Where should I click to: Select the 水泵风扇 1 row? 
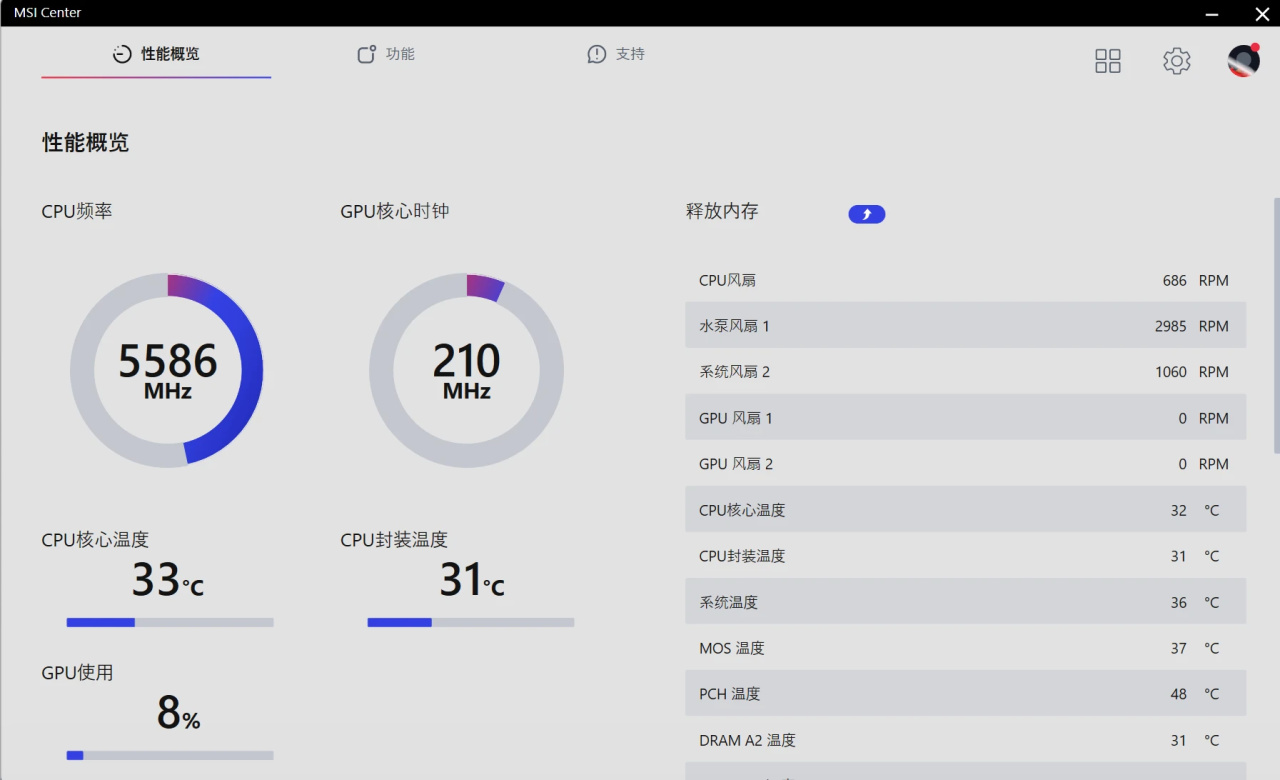click(x=965, y=326)
